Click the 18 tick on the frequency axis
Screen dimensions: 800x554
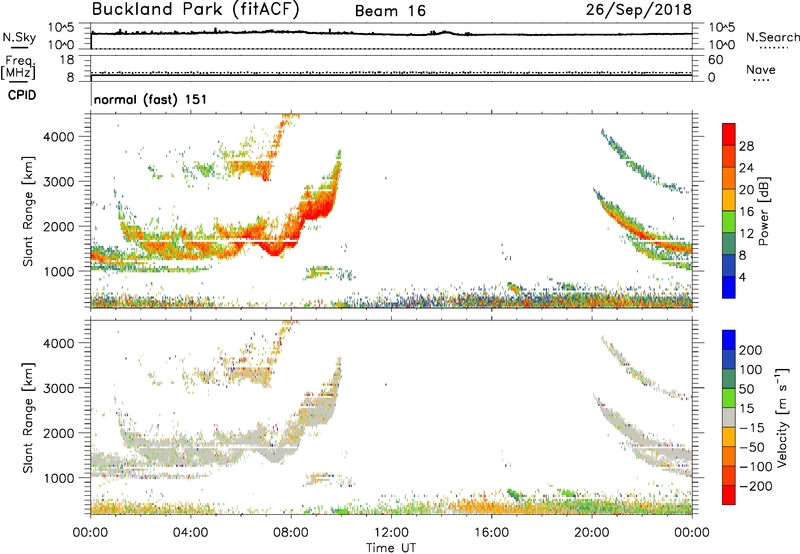pyautogui.click(x=67, y=60)
